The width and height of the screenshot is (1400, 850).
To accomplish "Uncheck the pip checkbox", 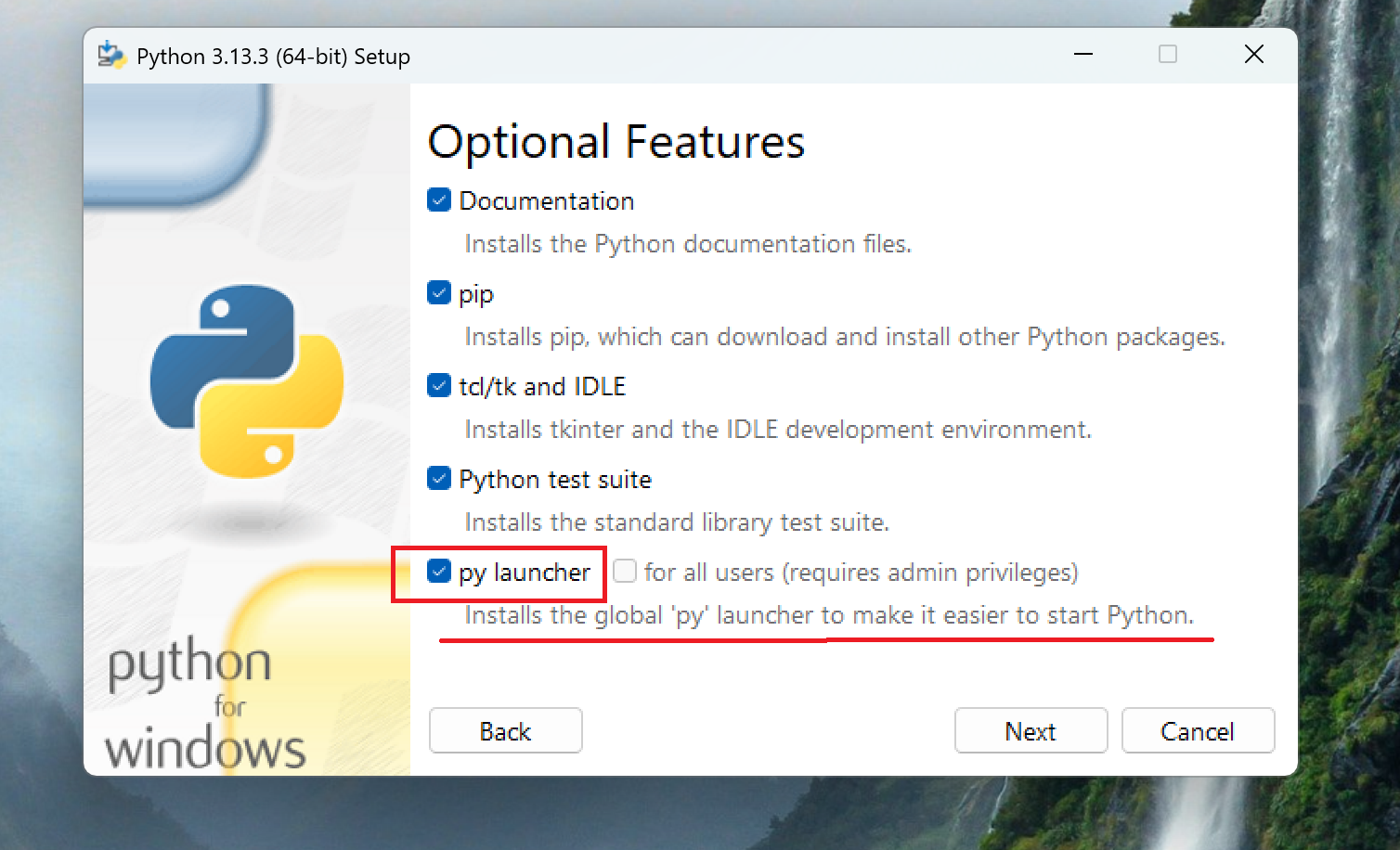I will tap(439, 293).
